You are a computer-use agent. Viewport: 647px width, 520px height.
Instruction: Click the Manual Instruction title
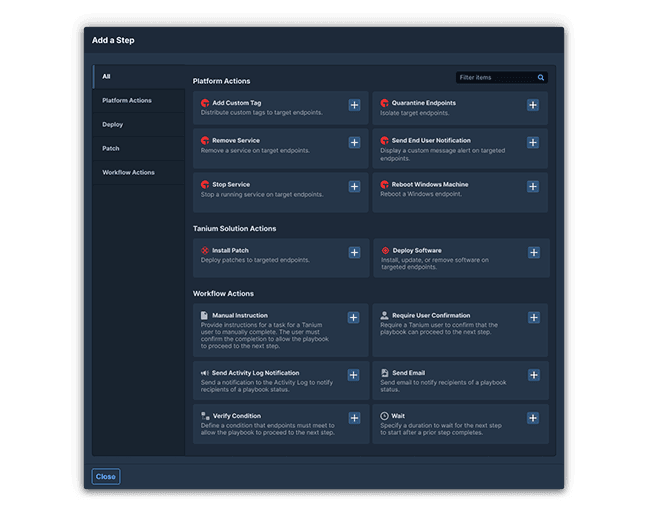[240, 315]
